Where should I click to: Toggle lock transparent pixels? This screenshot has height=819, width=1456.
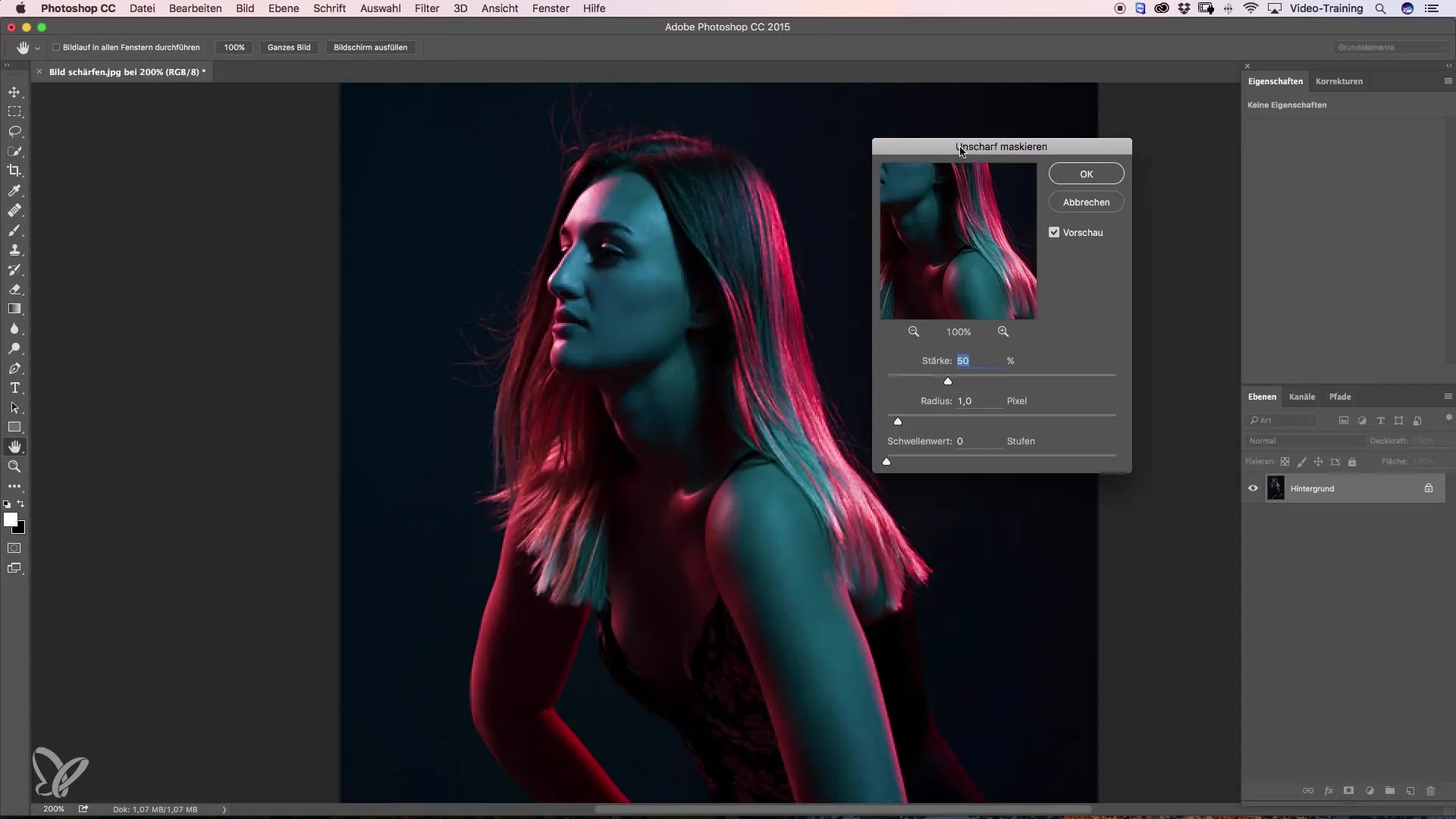[1285, 461]
